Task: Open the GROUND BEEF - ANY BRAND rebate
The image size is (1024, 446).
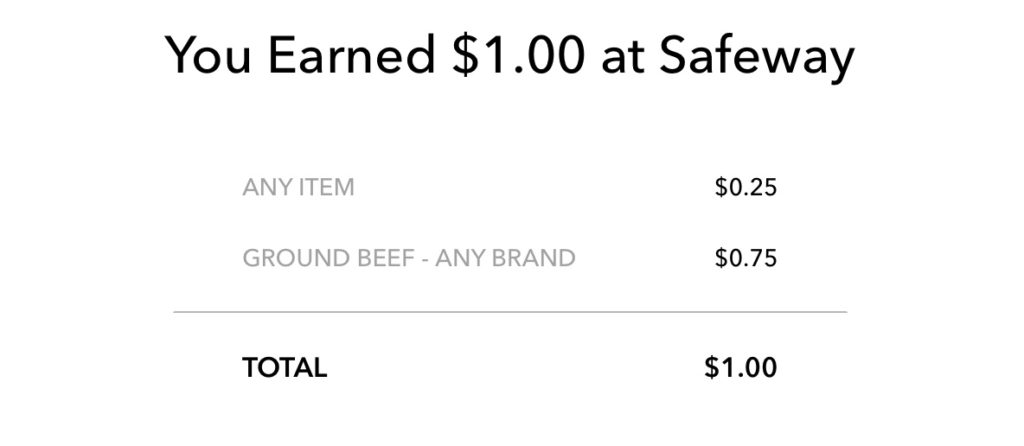Action: [510, 258]
